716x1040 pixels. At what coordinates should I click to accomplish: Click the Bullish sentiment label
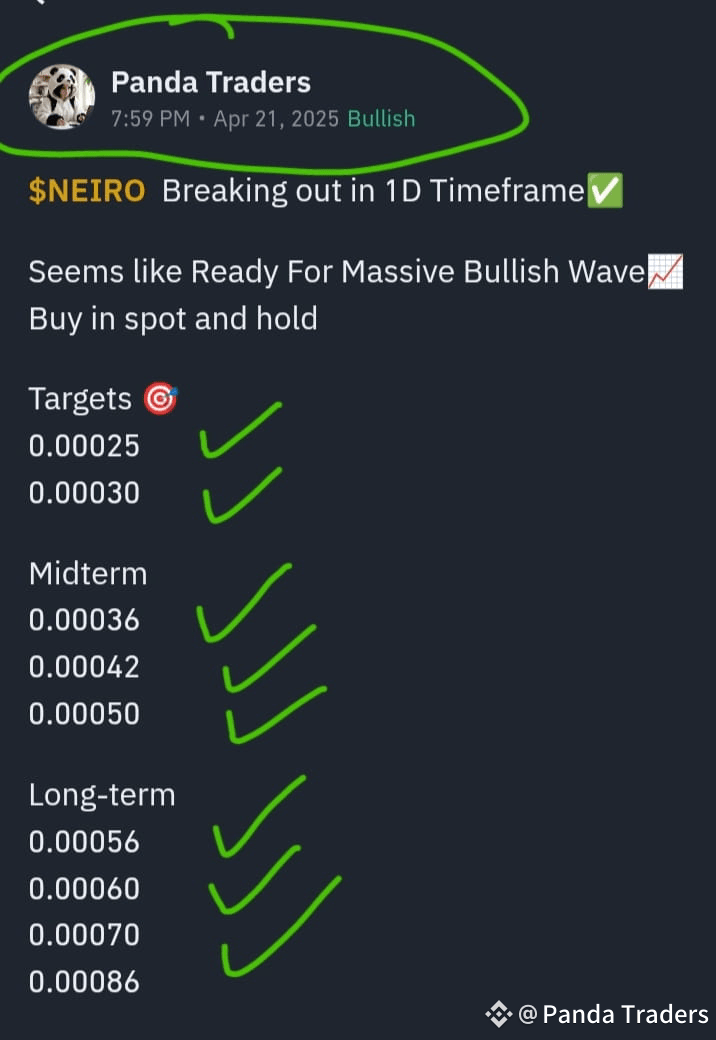click(x=381, y=118)
